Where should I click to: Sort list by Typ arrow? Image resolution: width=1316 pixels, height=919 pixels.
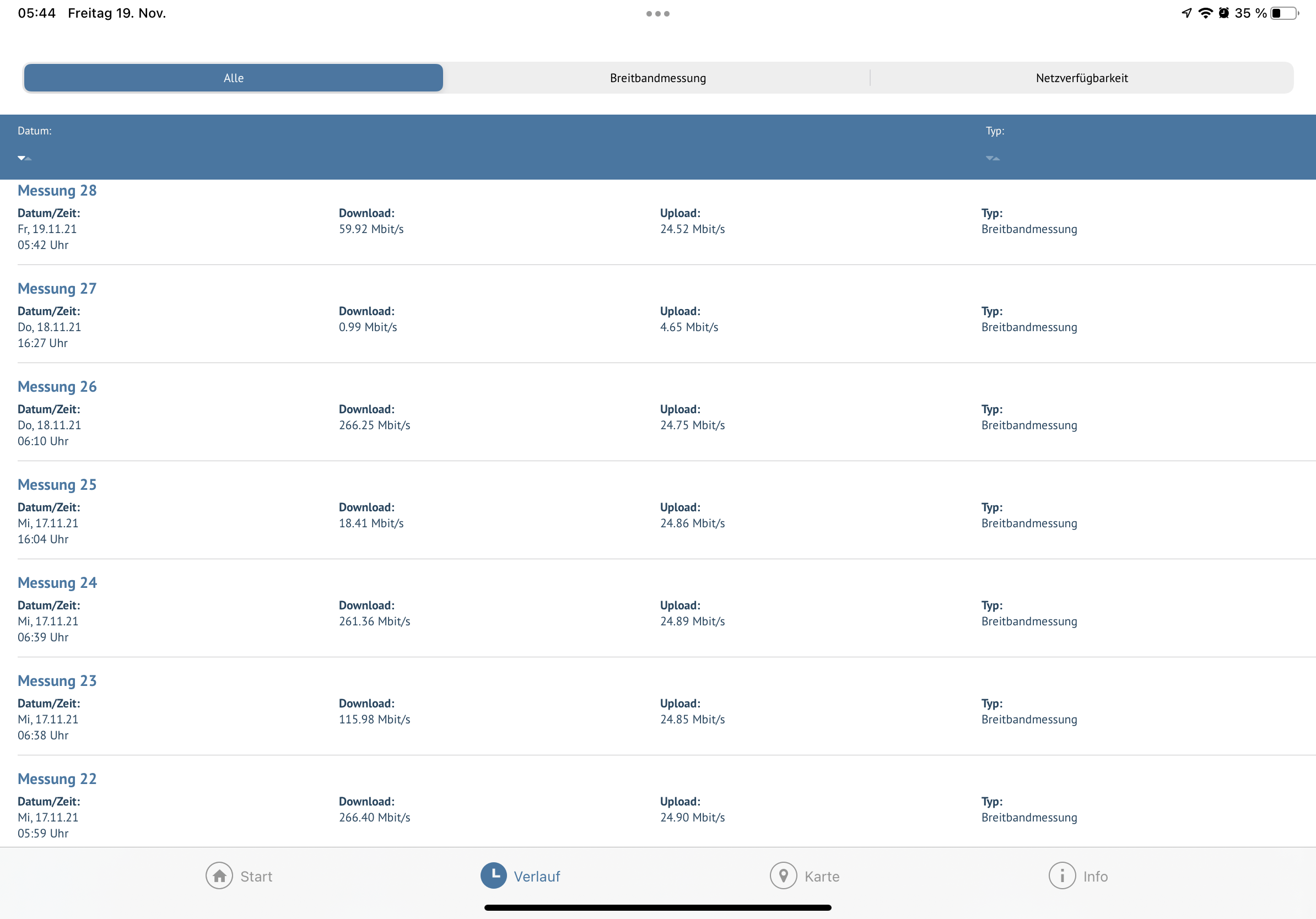click(x=992, y=158)
